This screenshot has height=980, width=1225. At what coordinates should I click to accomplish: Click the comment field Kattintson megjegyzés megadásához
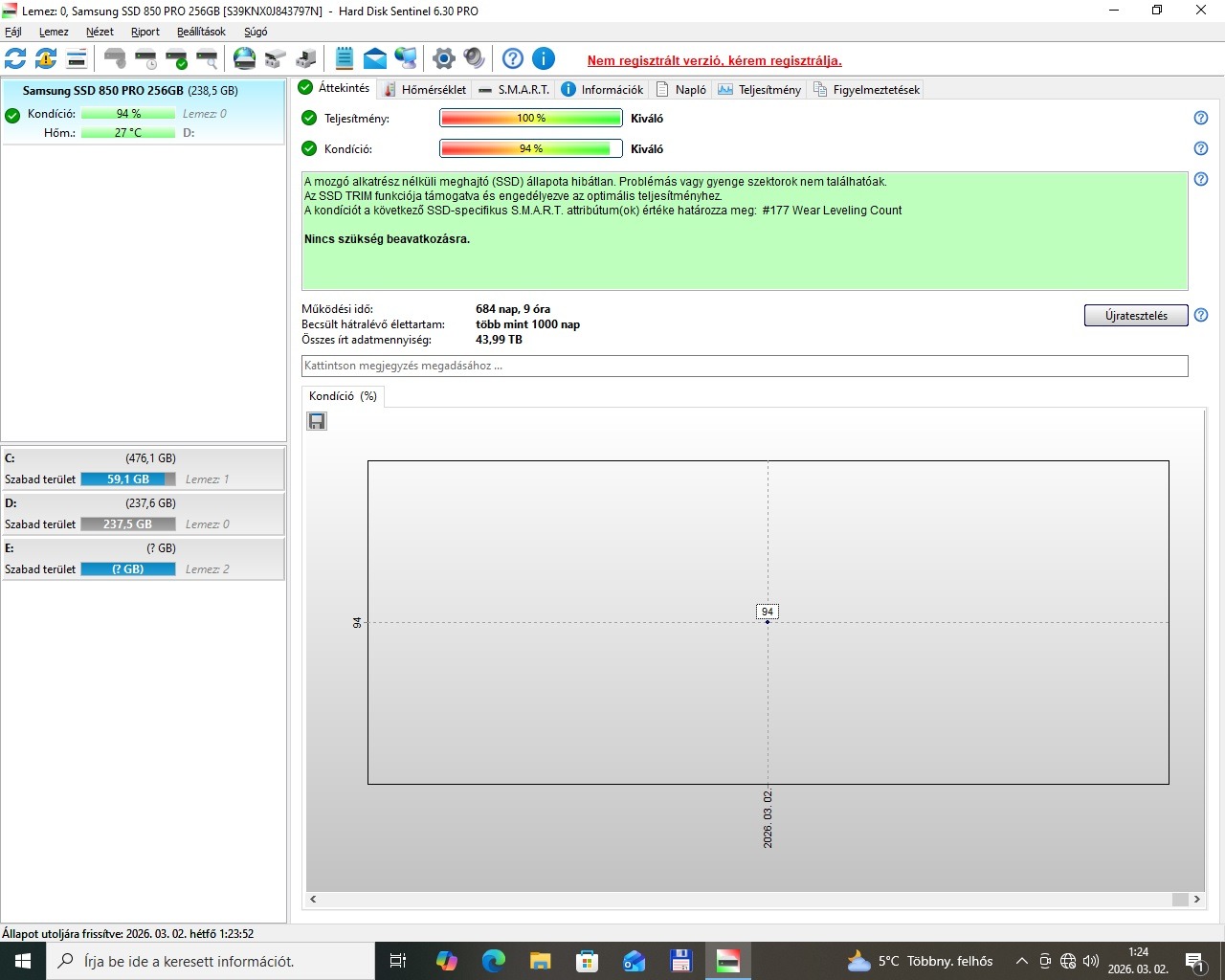pos(745,366)
